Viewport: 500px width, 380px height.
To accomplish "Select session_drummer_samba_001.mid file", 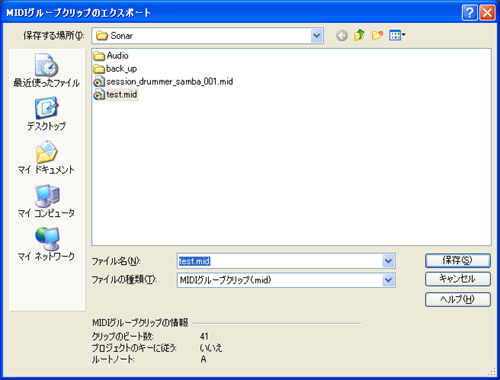I will point(163,82).
